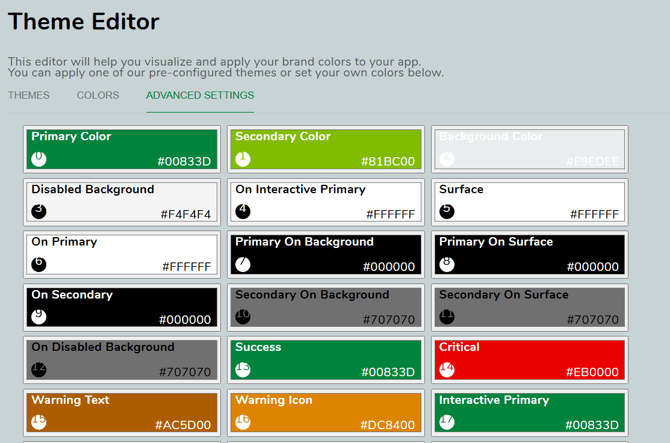Image resolution: width=670 pixels, height=443 pixels.
Task: Open the Colors tab
Action: tap(98, 96)
